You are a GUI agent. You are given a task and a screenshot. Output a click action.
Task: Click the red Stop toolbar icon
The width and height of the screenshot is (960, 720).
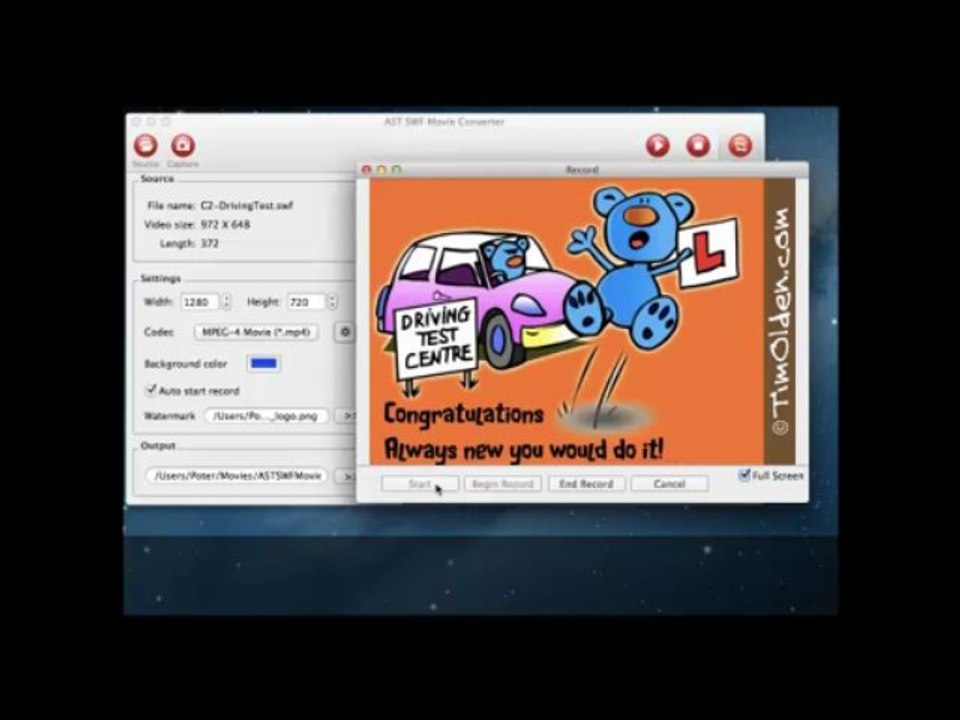tap(699, 146)
